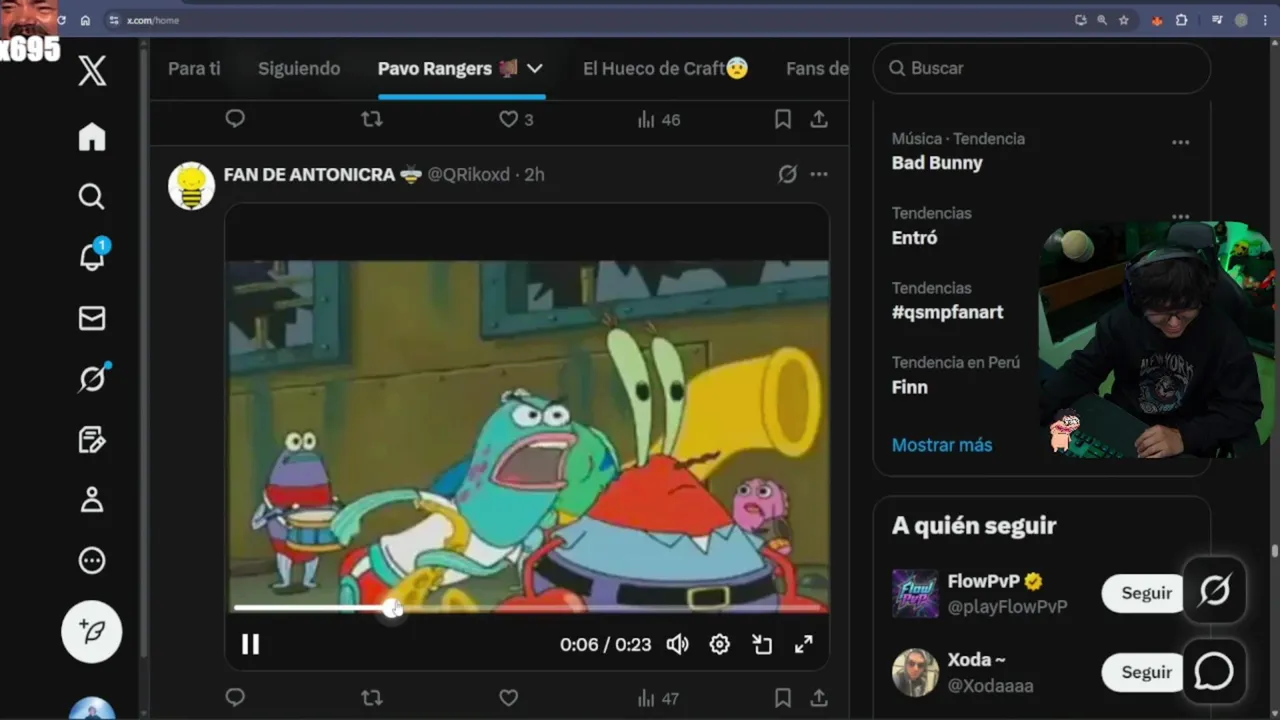Pause the playing video
The image size is (1280, 720).
(250, 644)
